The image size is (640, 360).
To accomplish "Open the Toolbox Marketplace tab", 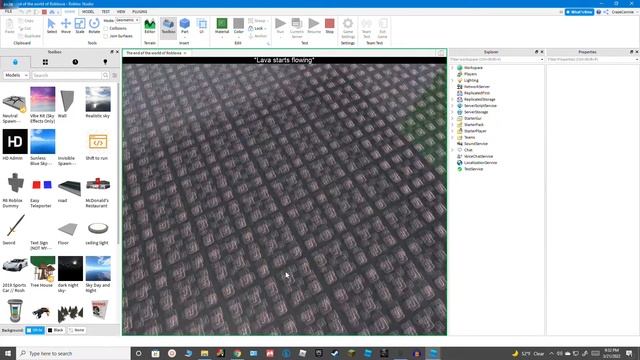I will pos(15,62).
